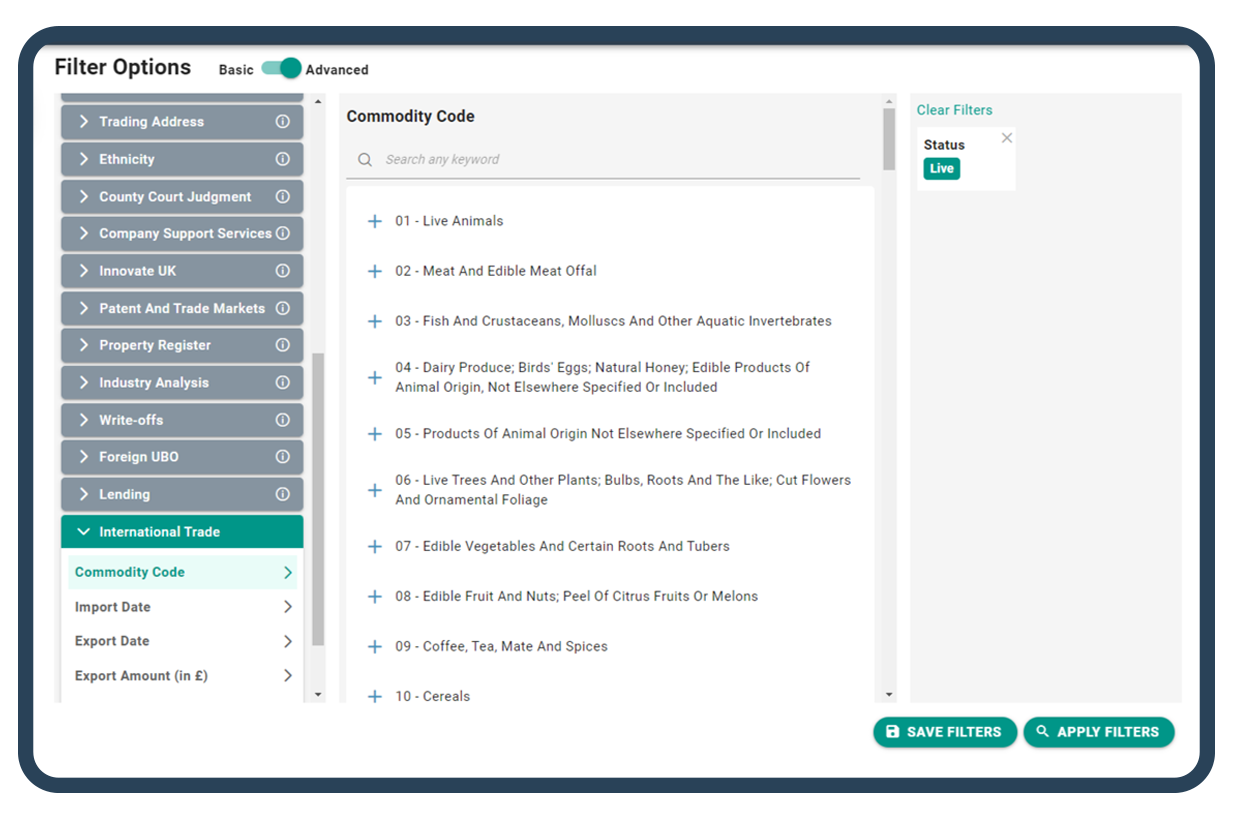
Task: Click info icon next to Ethnicity
Action: point(282,159)
